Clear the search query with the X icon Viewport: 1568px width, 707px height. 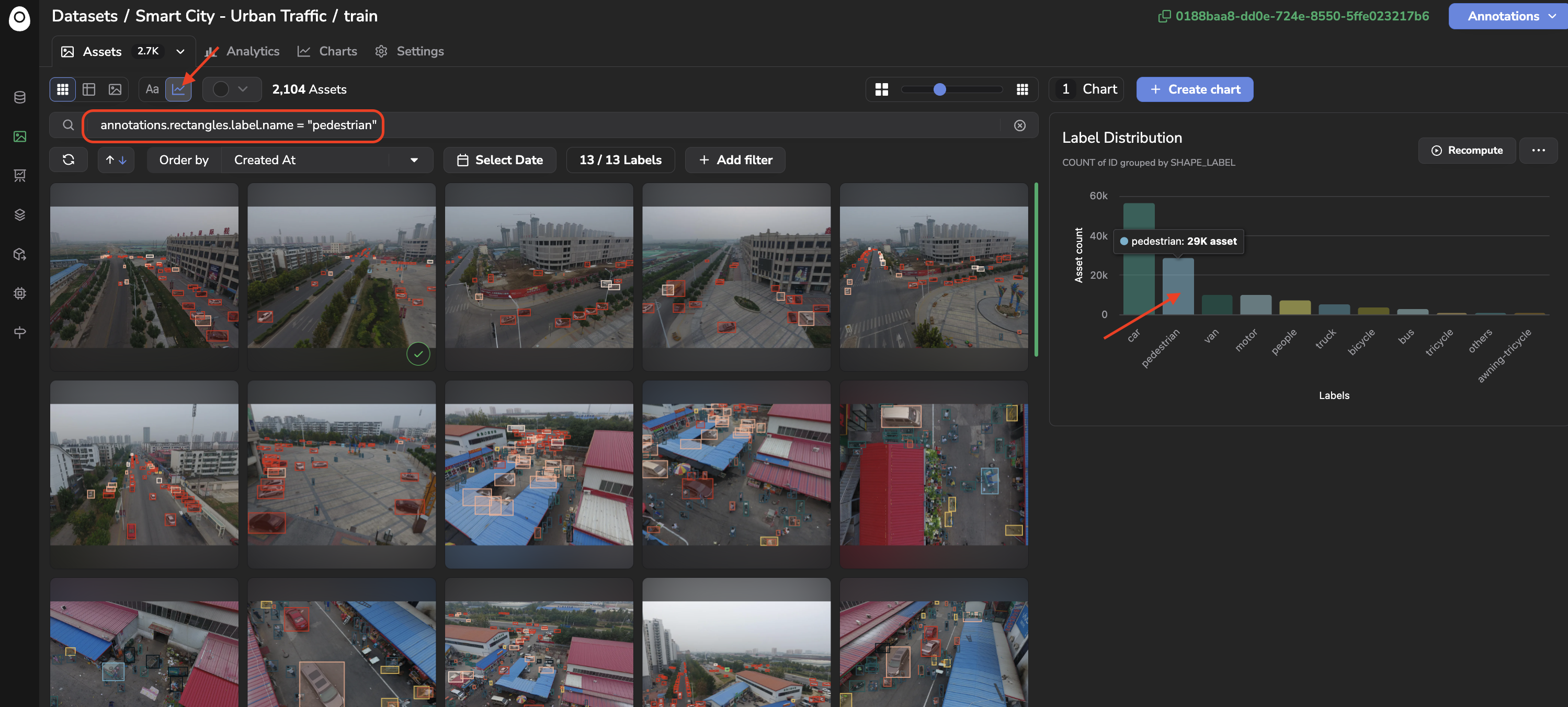1019,126
